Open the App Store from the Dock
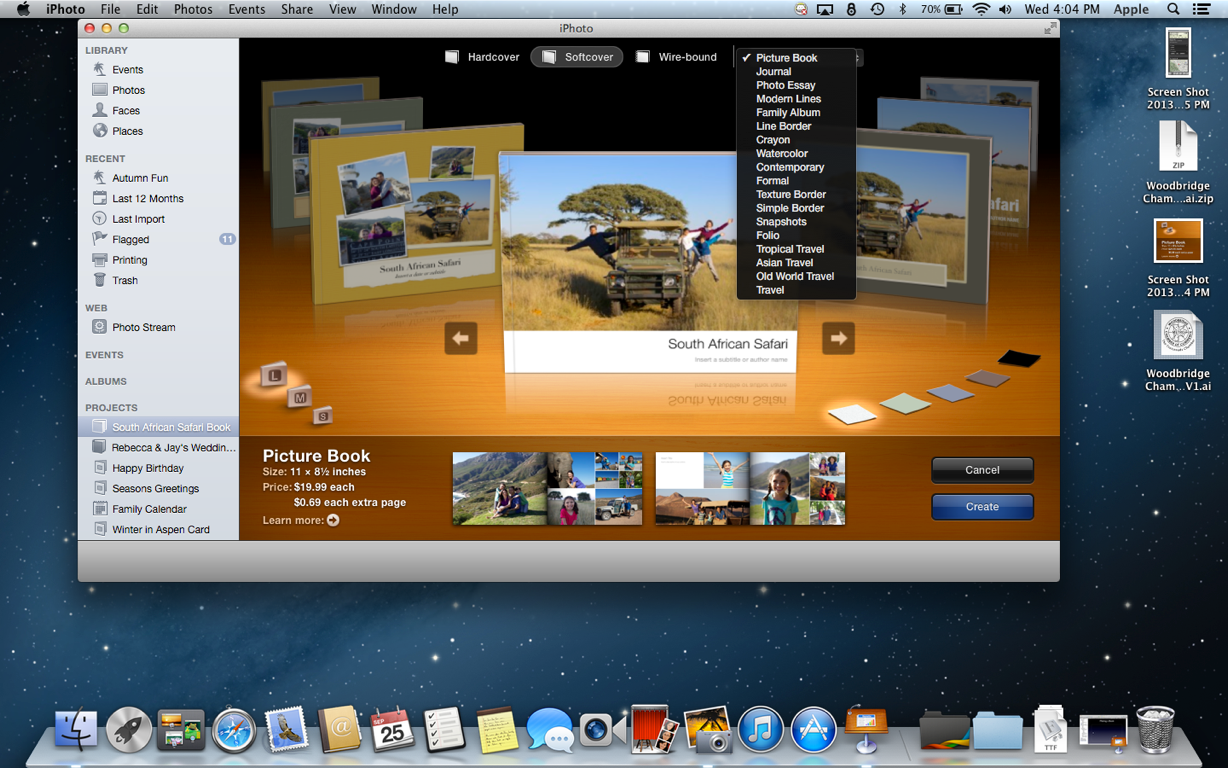Image resolution: width=1228 pixels, height=768 pixels. (814, 730)
